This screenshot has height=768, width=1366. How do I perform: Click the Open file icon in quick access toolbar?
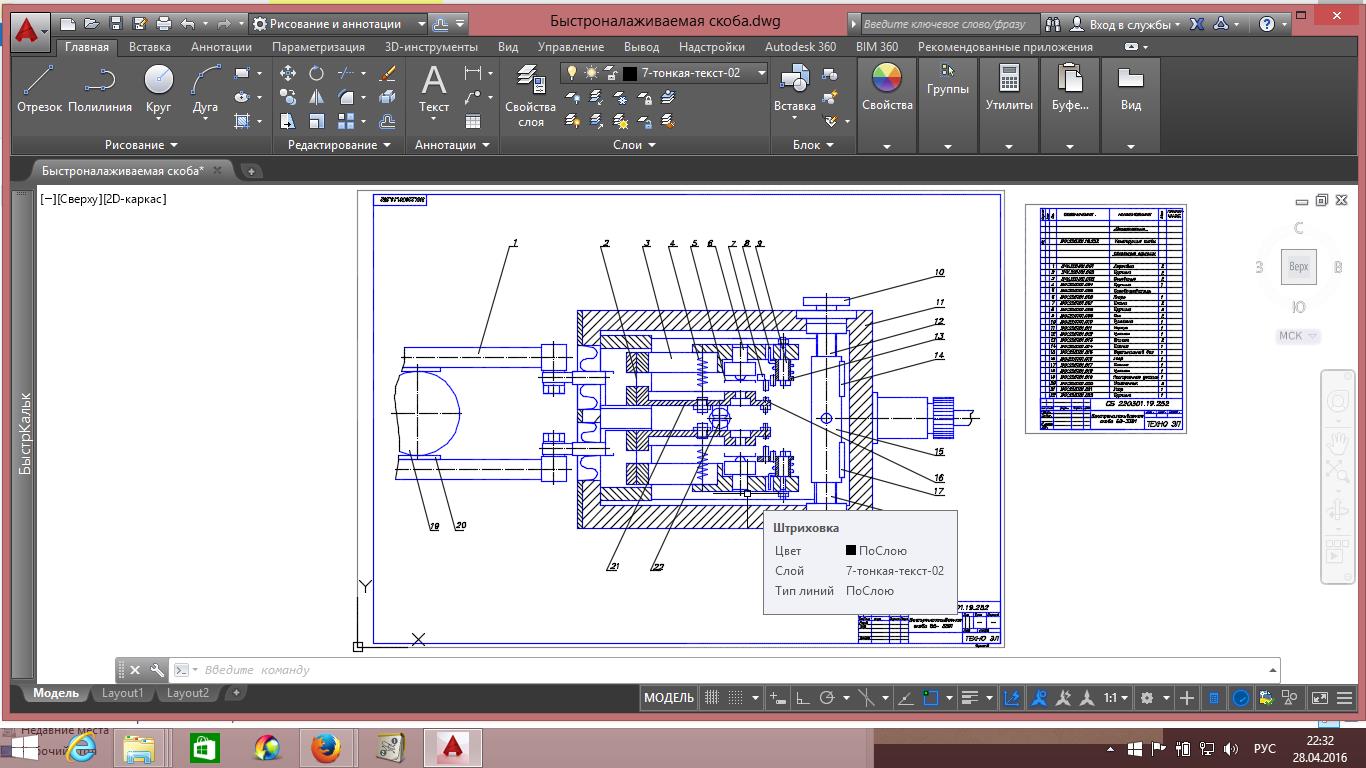(x=91, y=23)
